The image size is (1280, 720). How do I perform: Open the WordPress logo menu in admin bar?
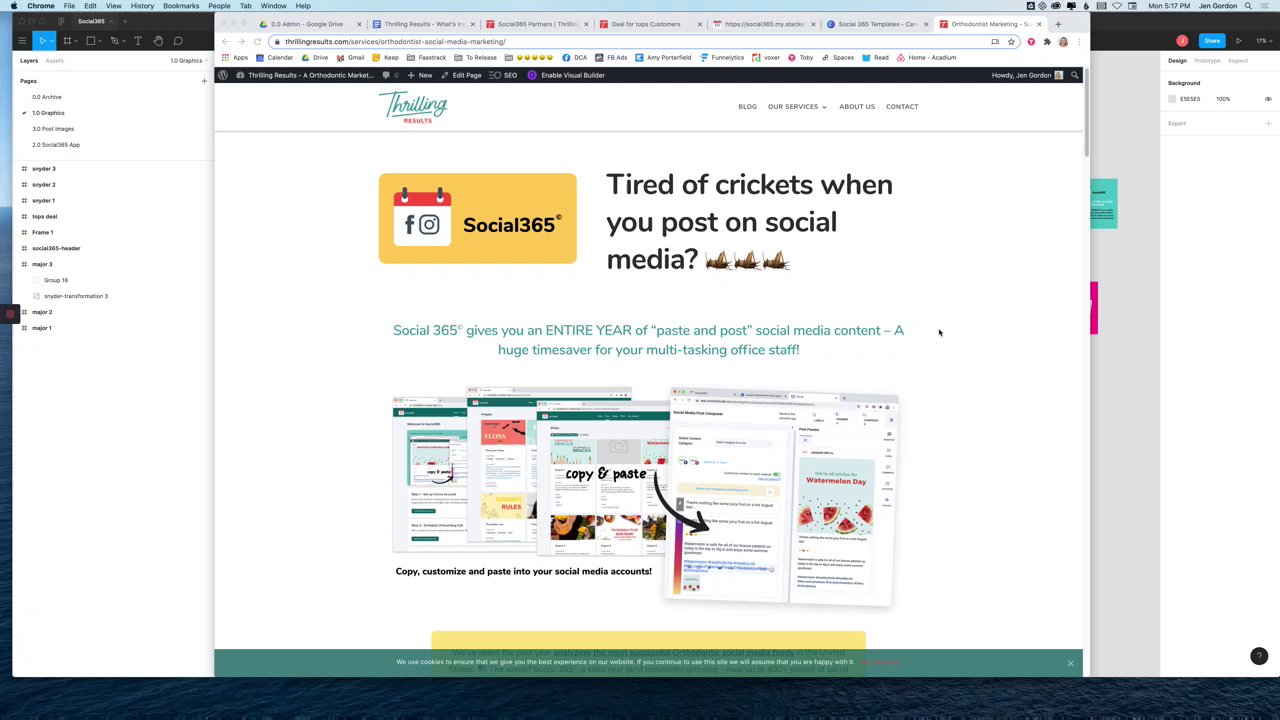(x=223, y=75)
